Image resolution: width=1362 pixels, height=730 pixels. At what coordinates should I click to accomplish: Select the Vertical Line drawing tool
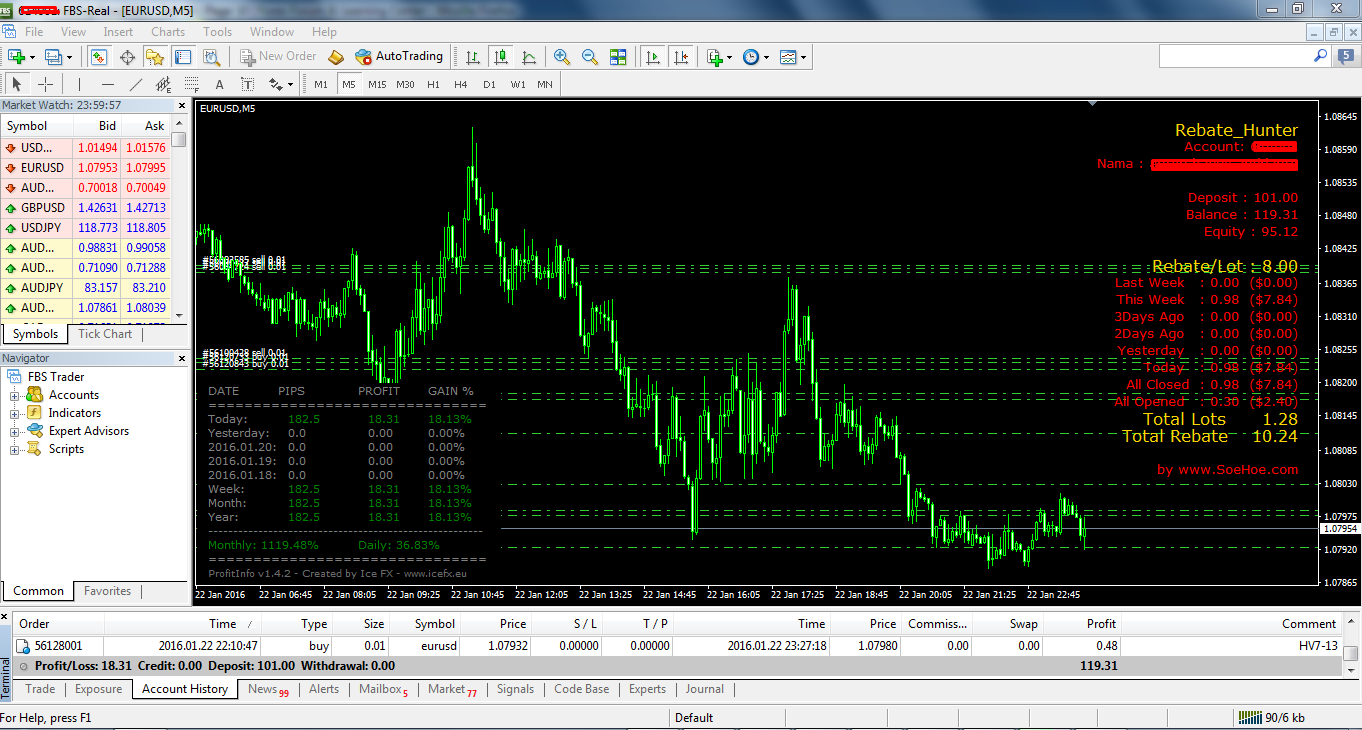pos(80,84)
